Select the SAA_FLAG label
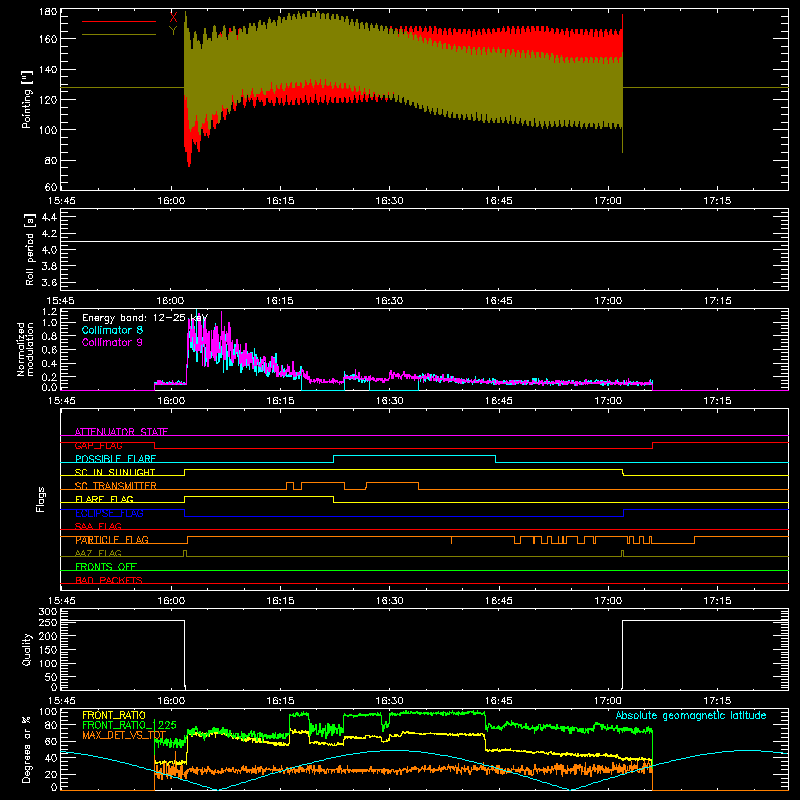 pos(98,526)
